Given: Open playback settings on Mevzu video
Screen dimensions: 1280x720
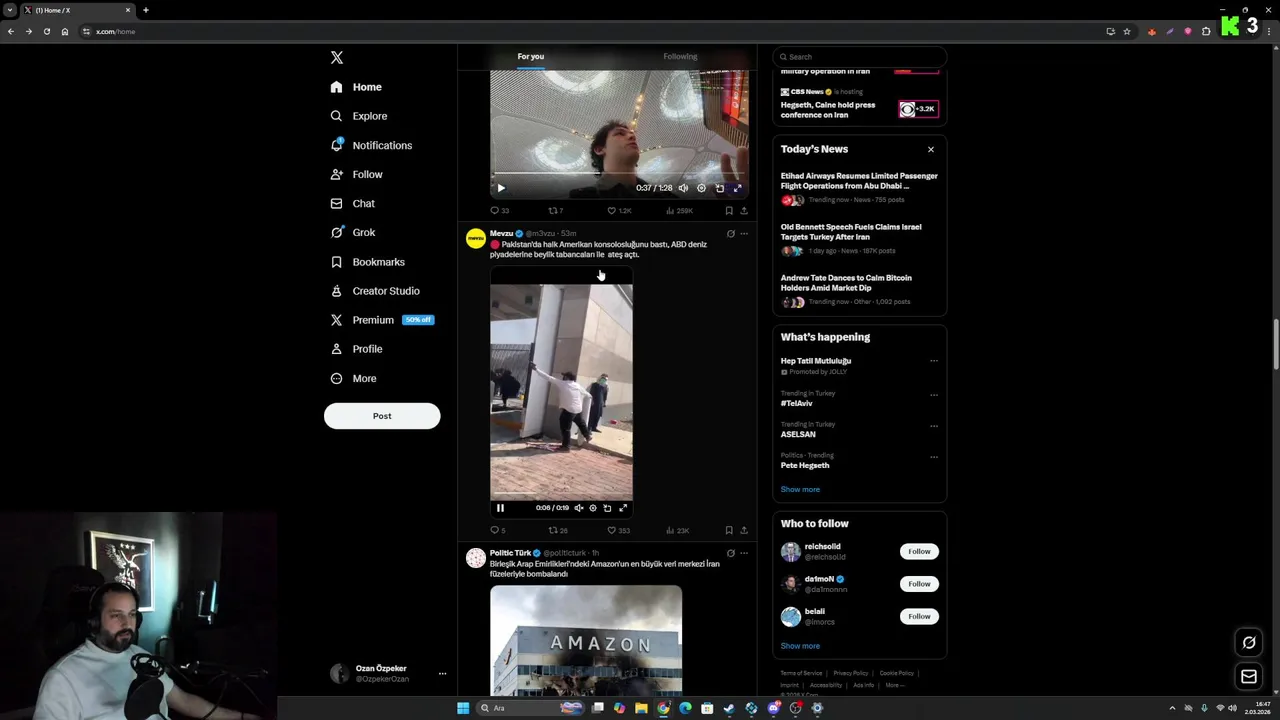Looking at the screenshot, I should (x=593, y=508).
